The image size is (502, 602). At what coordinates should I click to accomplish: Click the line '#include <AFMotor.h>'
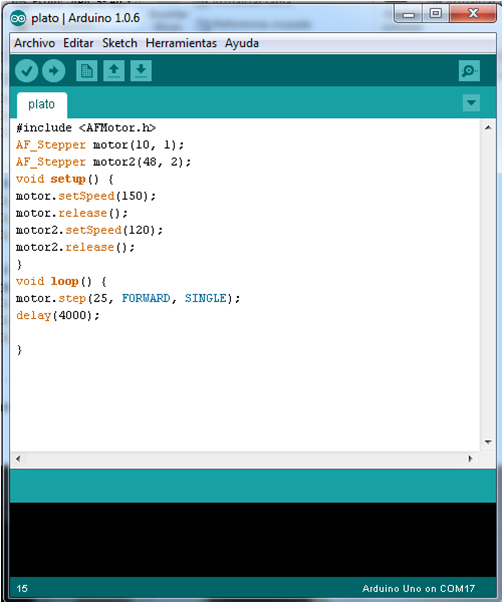pyautogui.click(x=86, y=127)
